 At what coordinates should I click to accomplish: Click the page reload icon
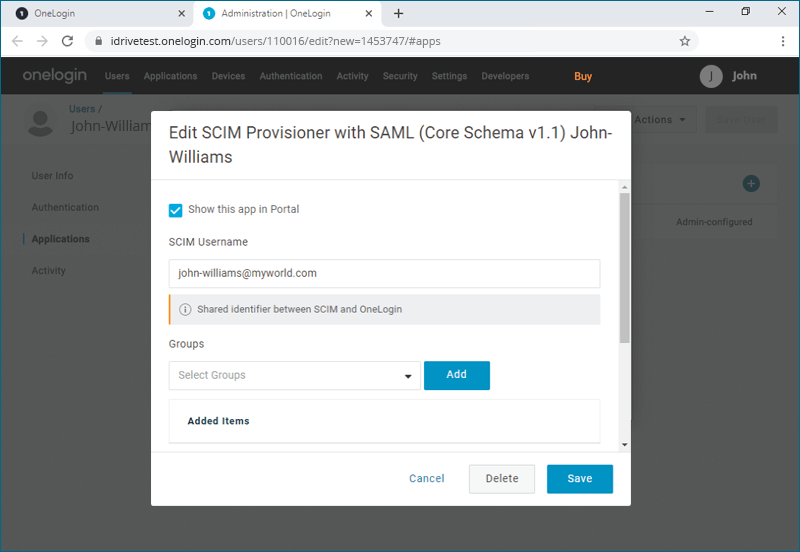pyautogui.click(x=67, y=41)
